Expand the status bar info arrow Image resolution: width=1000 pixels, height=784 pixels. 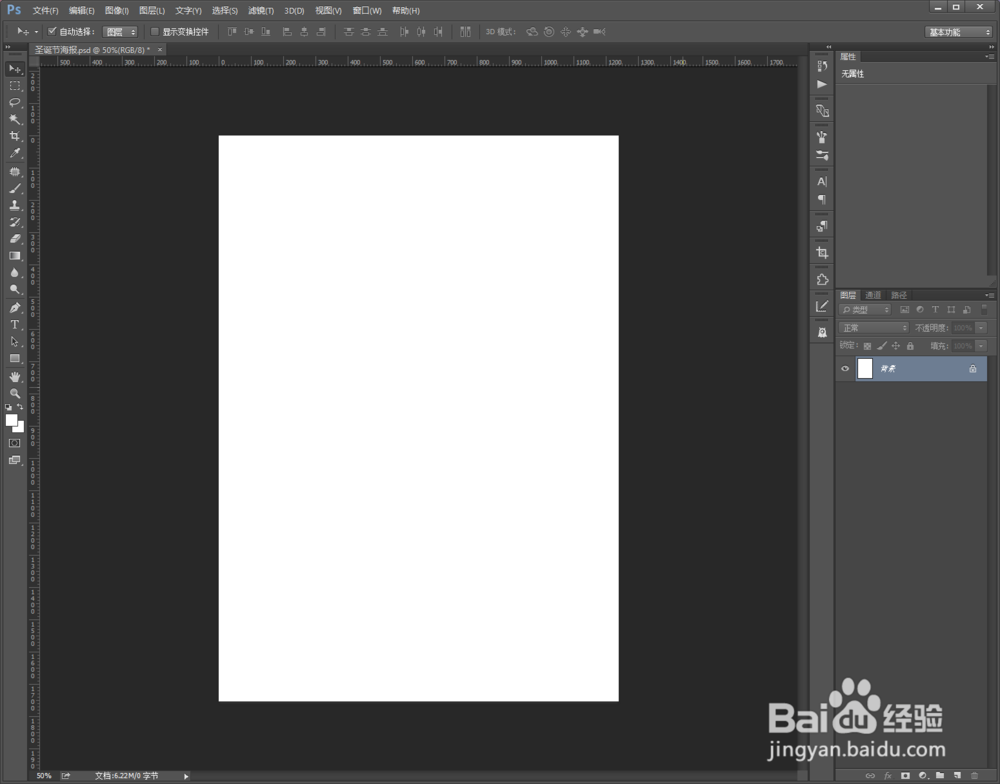186,776
